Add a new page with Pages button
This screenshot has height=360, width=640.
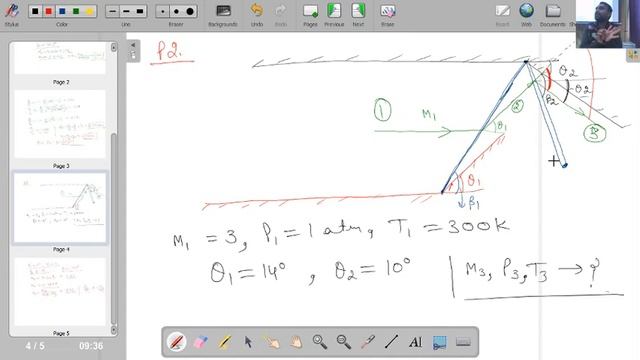tap(310, 15)
